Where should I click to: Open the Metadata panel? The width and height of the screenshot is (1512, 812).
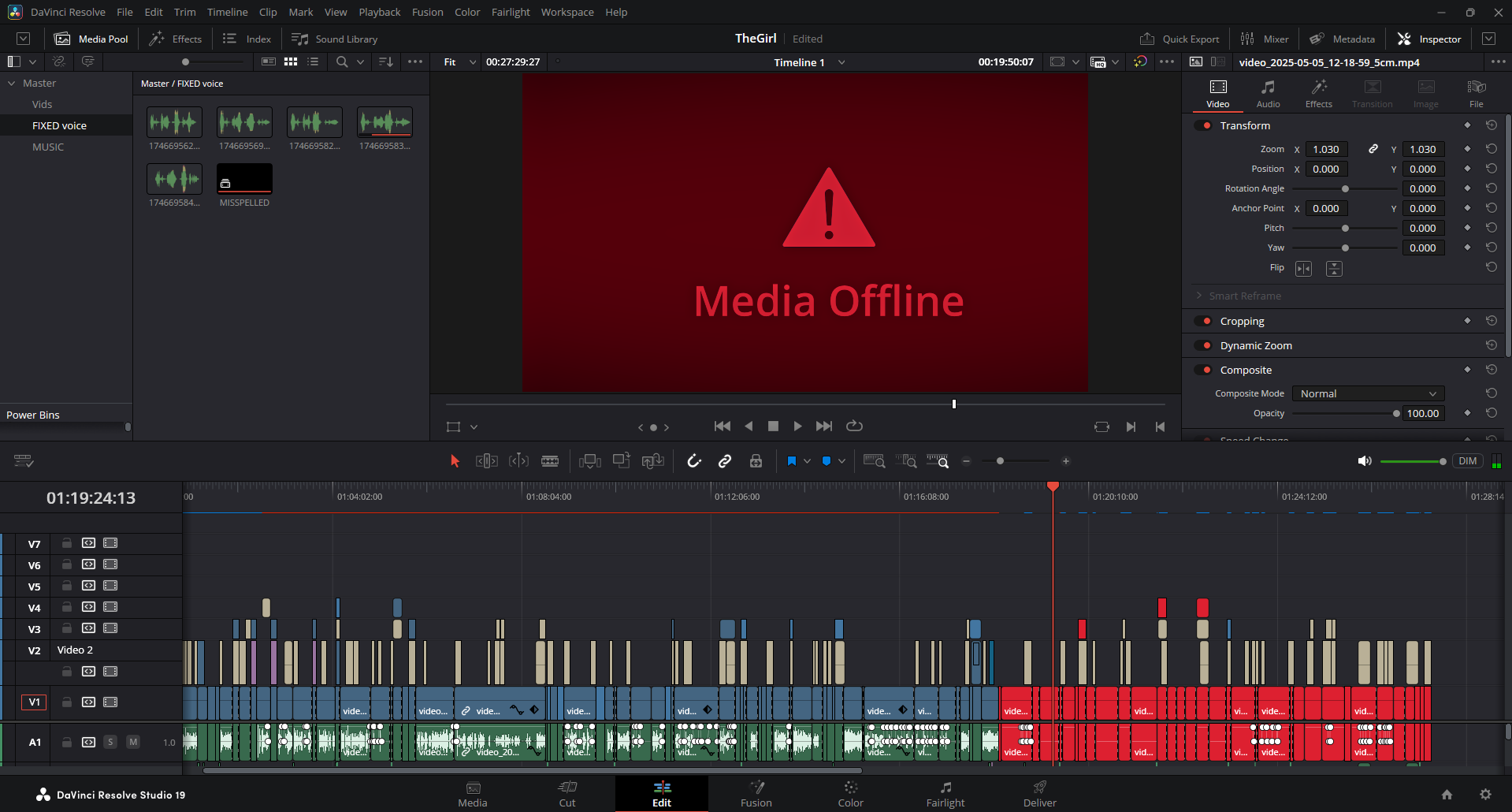(x=1343, y=39)
